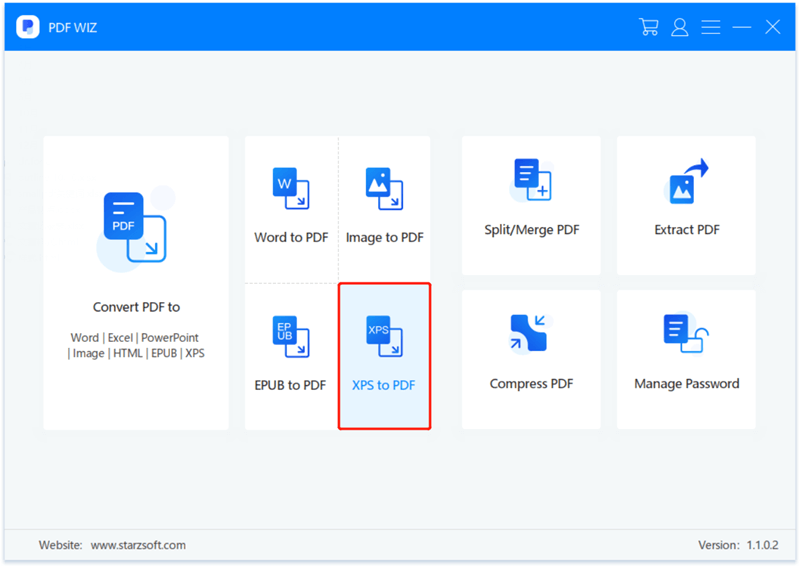Click the Split/Merge PDF icon

[x=531, y=180]
